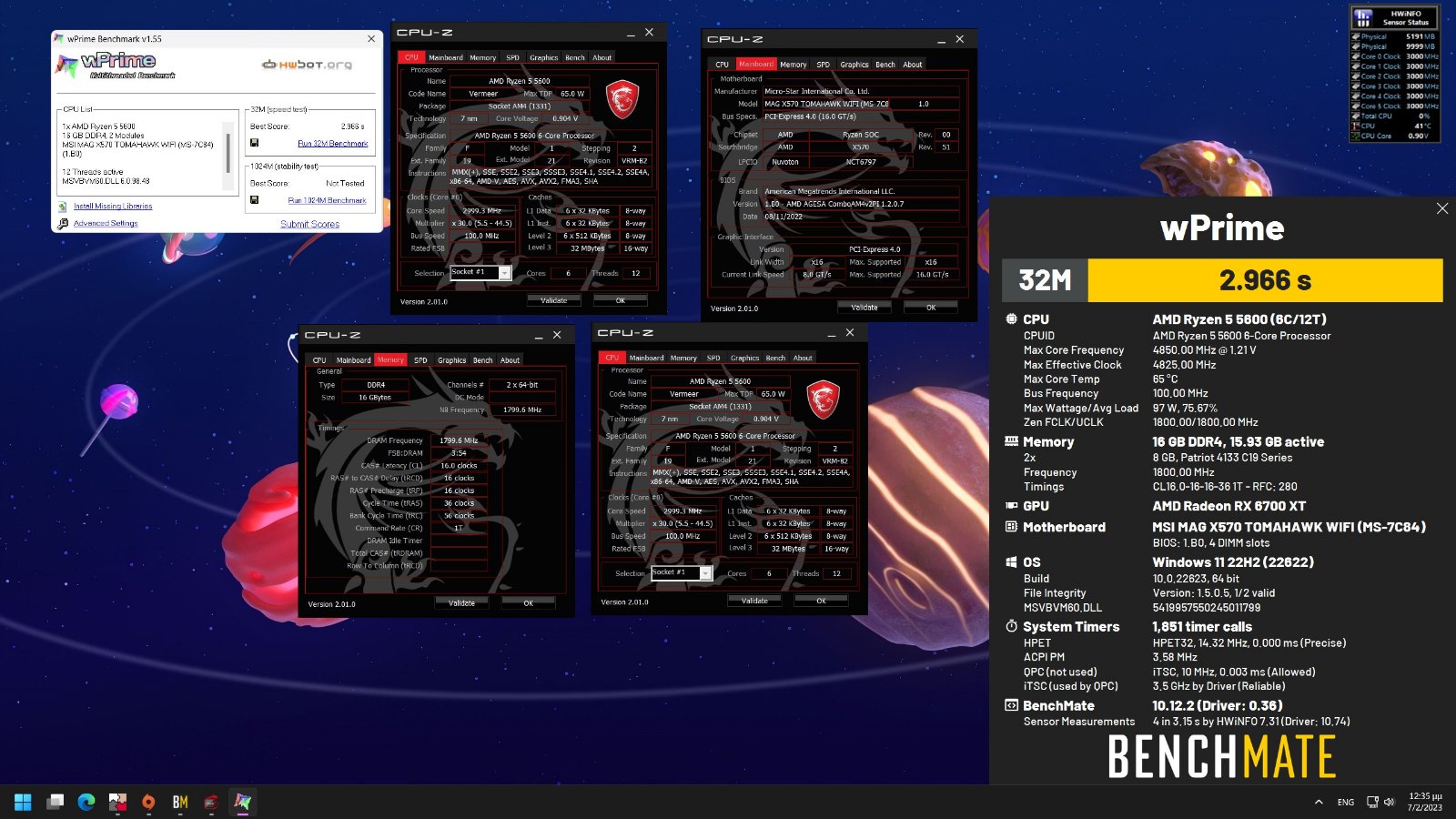
Task: Click the MSI dragon shield in bottom-right CPU-Z window
Action: coord(823,399)
